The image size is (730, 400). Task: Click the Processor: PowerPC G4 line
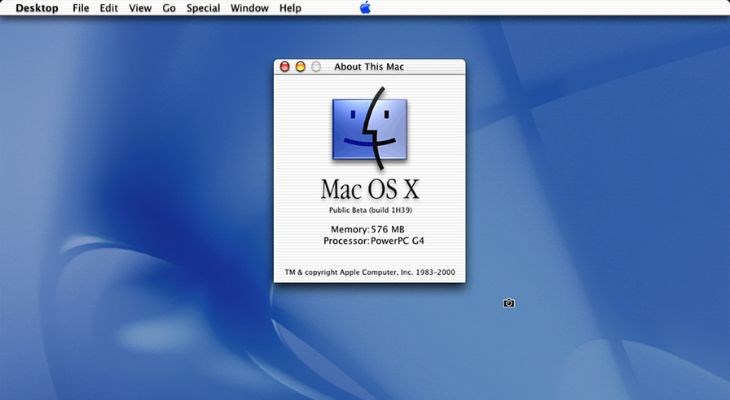(x=374, y=241)
